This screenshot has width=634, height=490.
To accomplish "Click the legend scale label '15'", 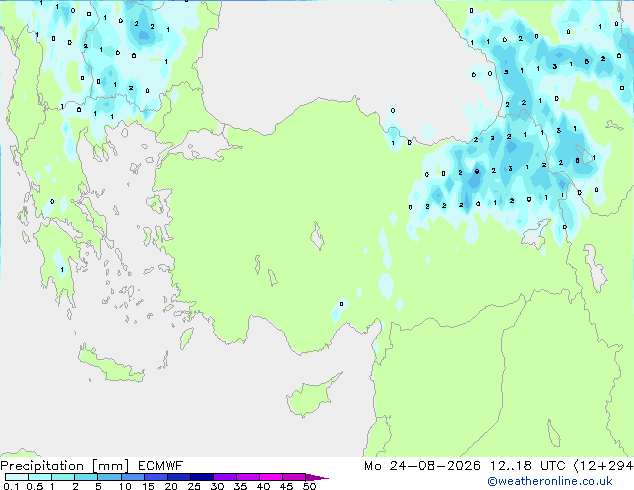I will coord(148,486).
